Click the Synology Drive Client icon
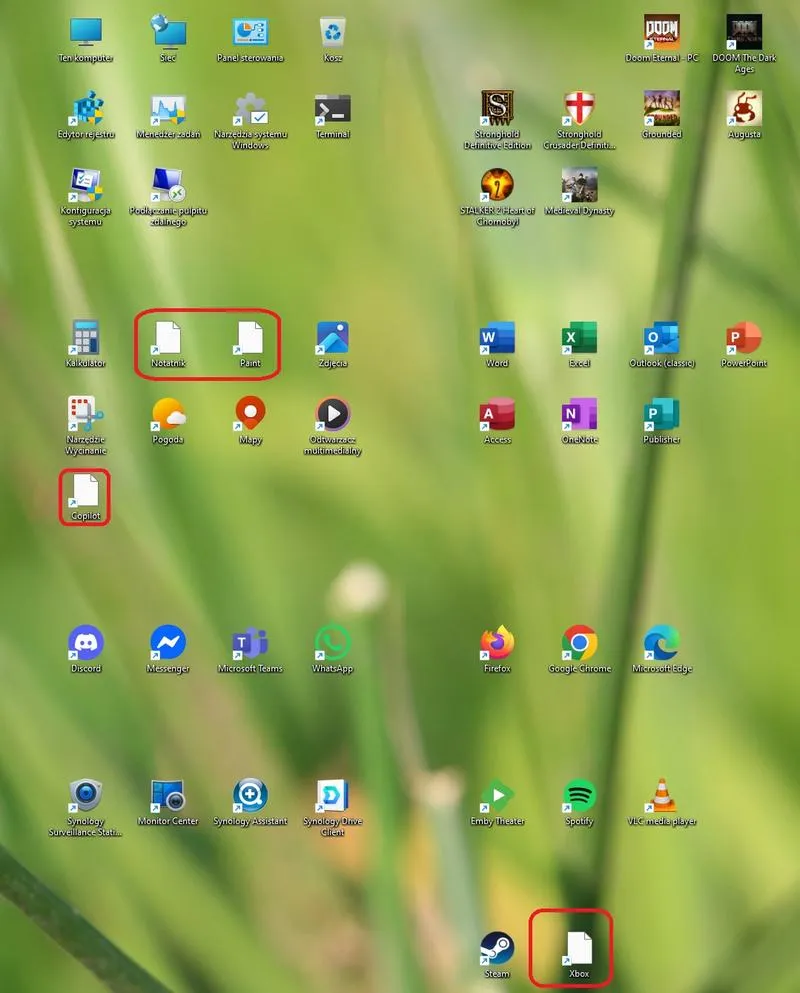This screenshot has width=800, height=993. pos(333,796)
